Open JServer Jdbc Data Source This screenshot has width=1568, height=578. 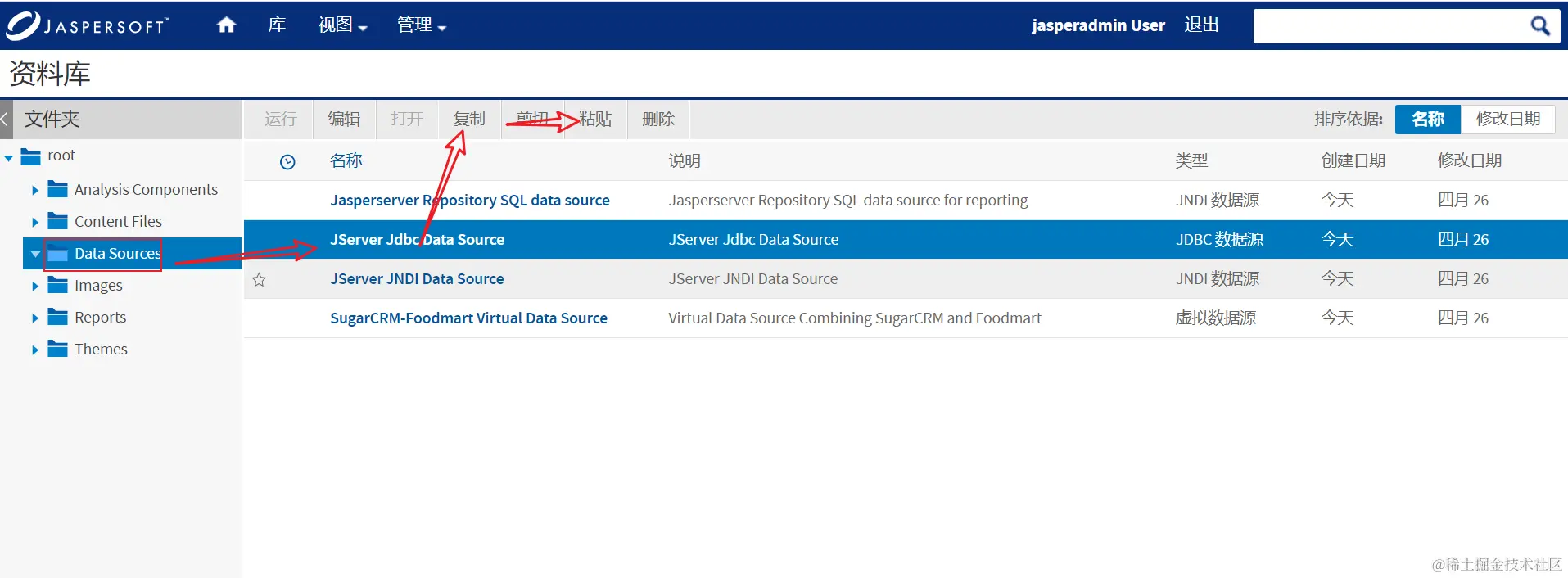click(x=417, y=240)
